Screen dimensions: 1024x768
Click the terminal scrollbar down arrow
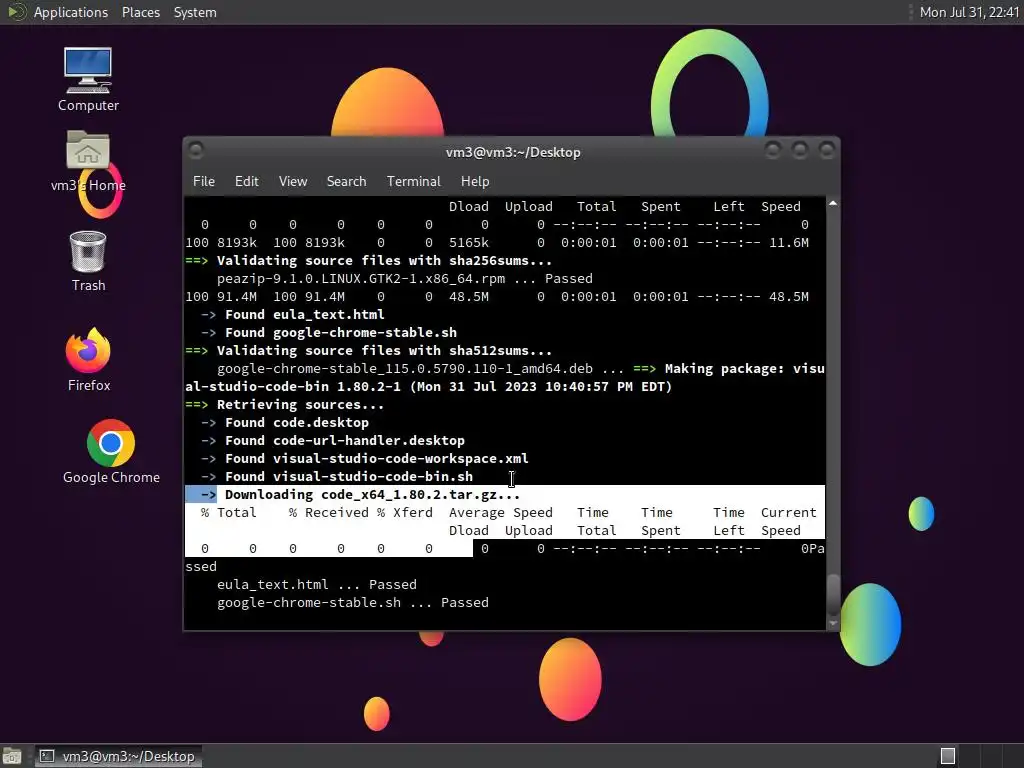[833, 624]
